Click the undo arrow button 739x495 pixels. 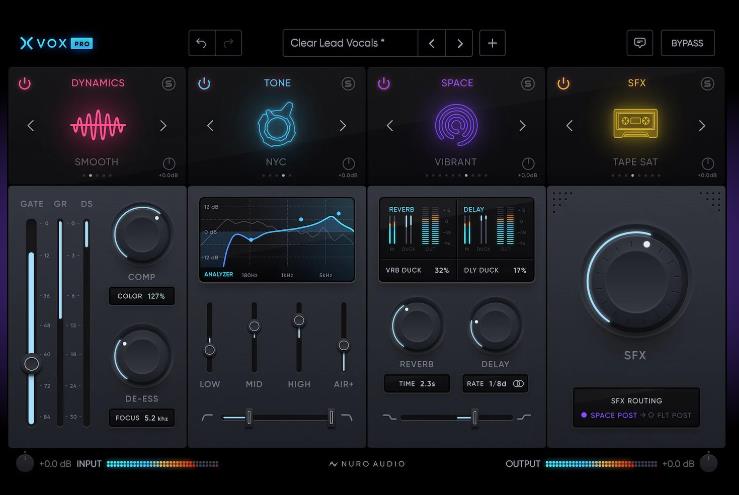201,43
